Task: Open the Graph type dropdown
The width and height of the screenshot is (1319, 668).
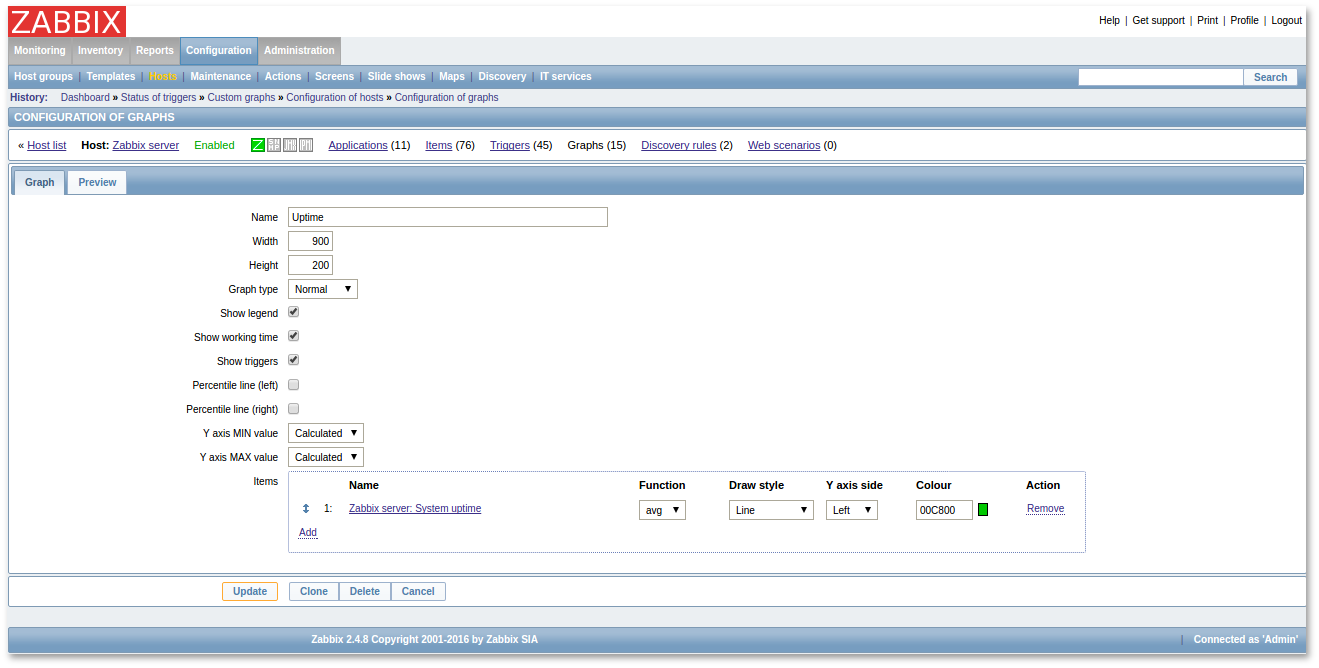Action: [322, 289]
